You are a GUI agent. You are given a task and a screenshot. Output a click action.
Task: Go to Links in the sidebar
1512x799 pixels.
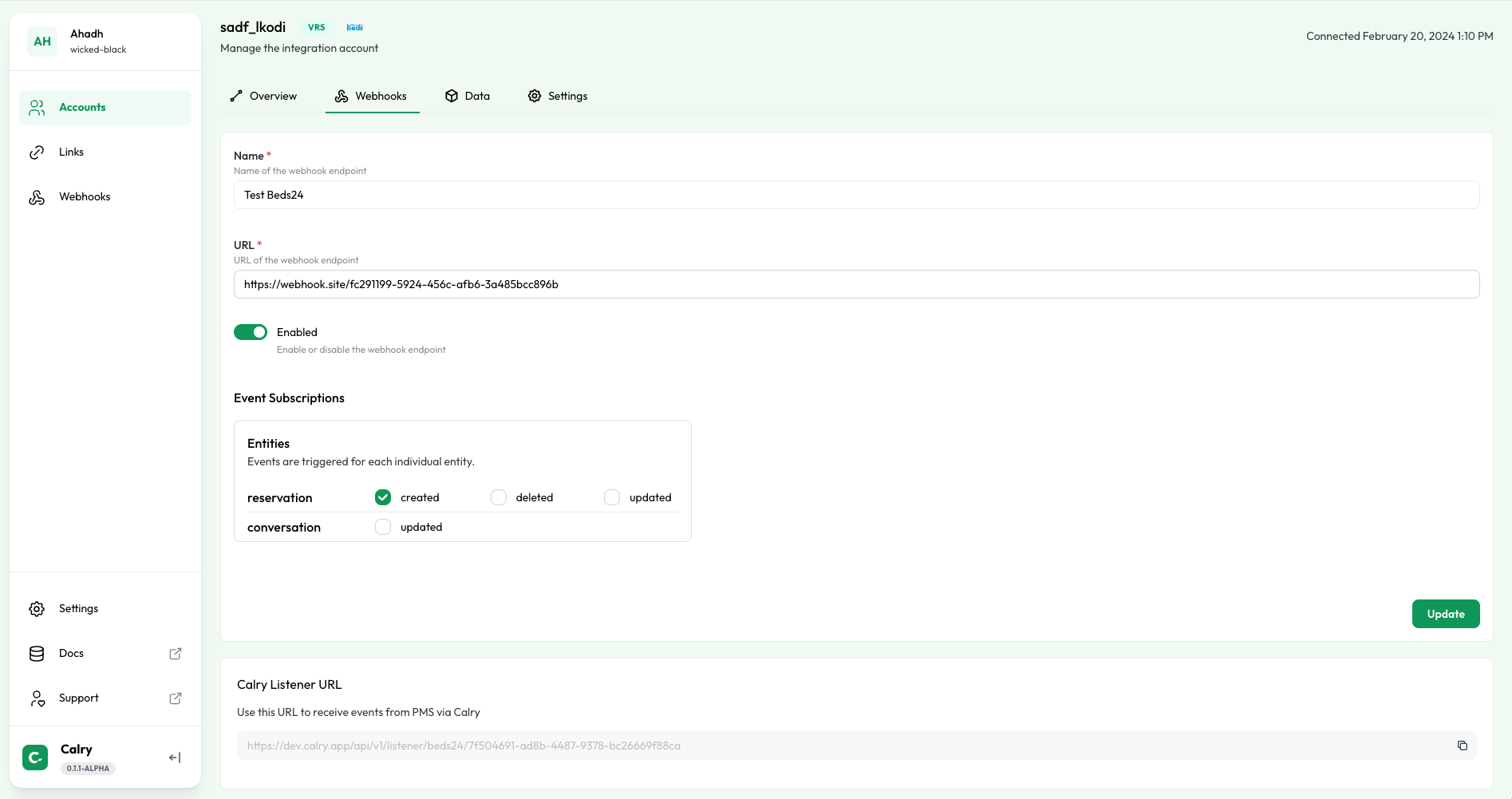(x=105, y=152)
